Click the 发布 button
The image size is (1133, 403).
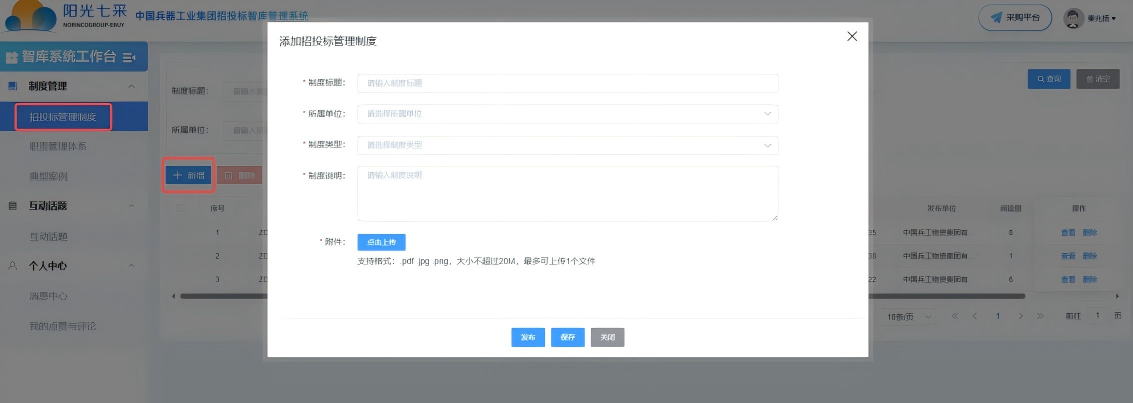point(528,338)
